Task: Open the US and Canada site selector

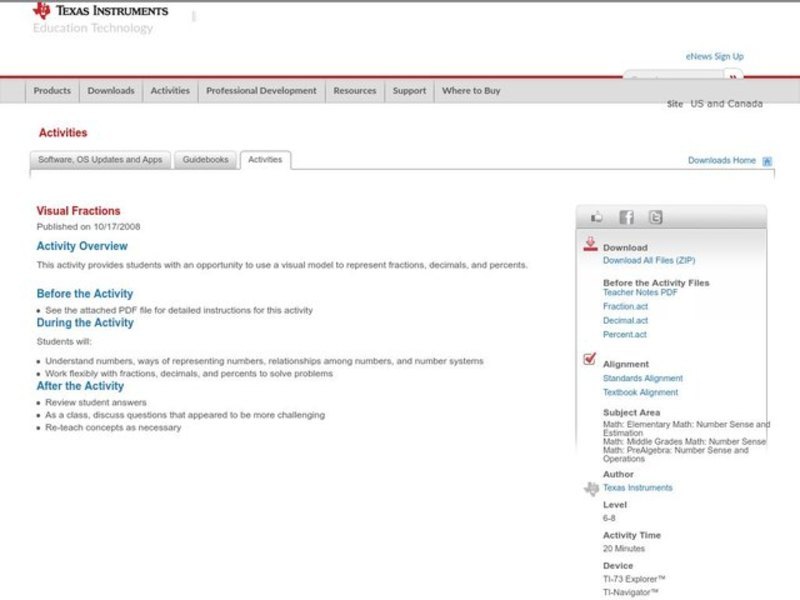Action: [x=726, y=104]
